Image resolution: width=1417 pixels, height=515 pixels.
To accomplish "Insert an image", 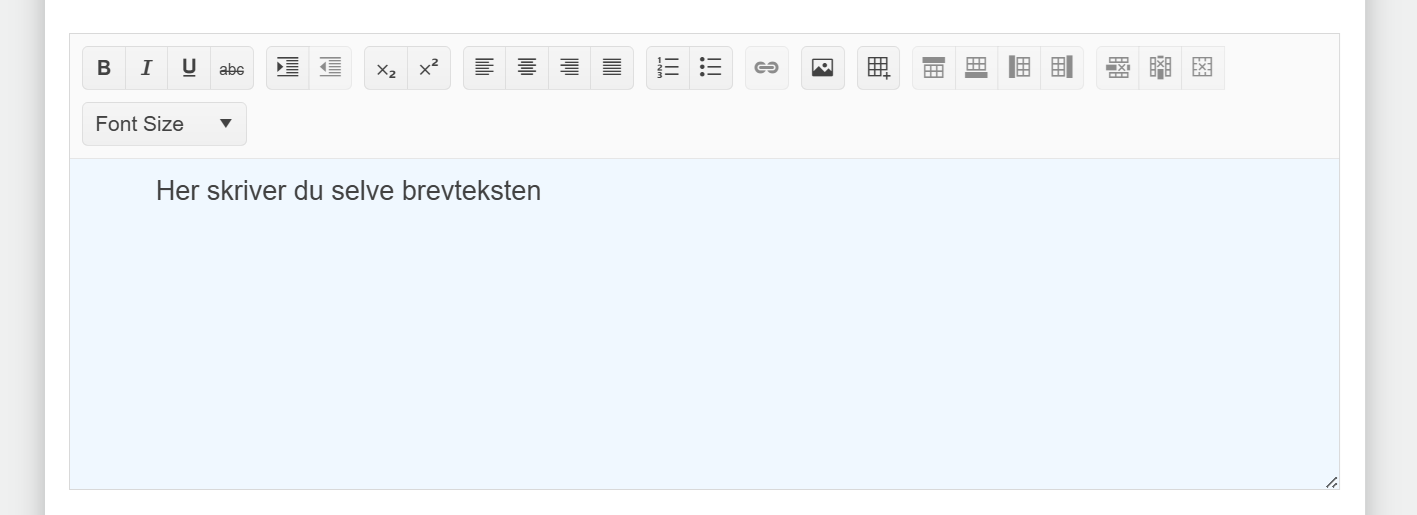I will point(823,68).
